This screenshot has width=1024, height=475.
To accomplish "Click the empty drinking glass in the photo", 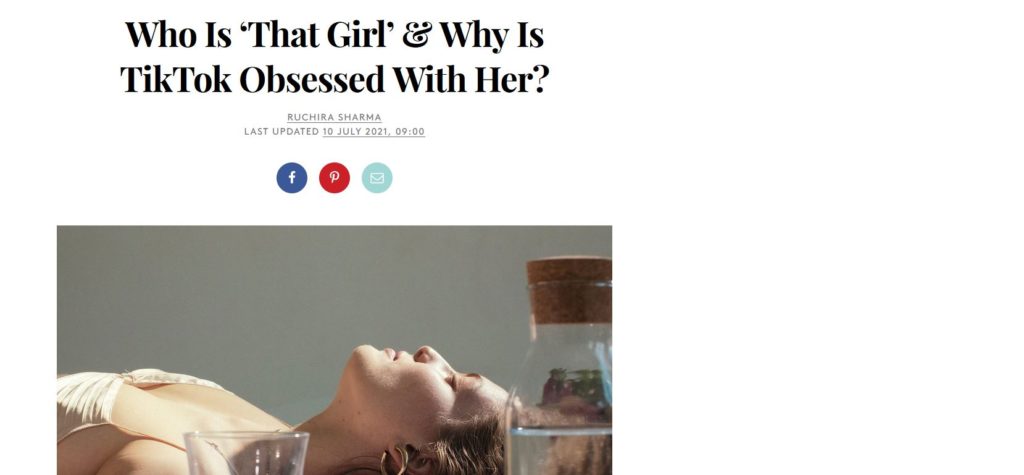I will click(246, 453).
